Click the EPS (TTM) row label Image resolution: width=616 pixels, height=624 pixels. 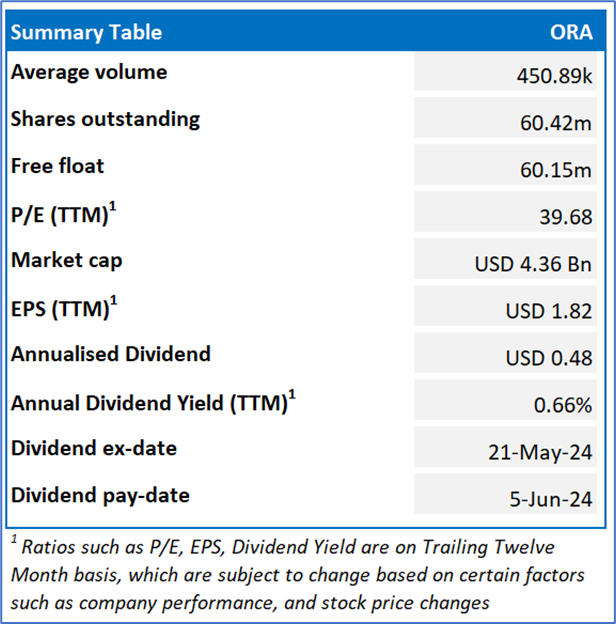point(64,308)
